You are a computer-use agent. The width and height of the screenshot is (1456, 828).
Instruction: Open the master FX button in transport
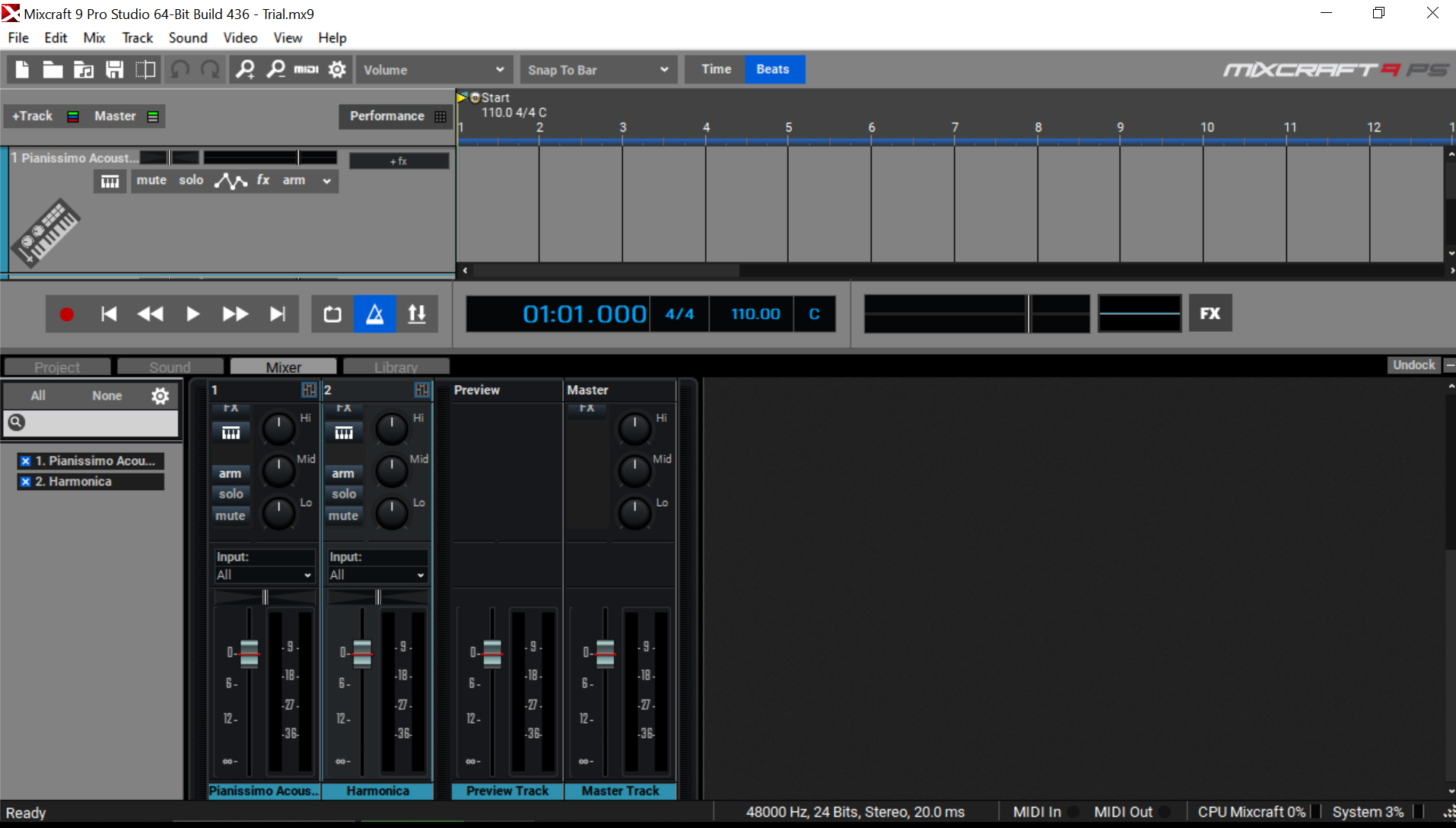1210,314
